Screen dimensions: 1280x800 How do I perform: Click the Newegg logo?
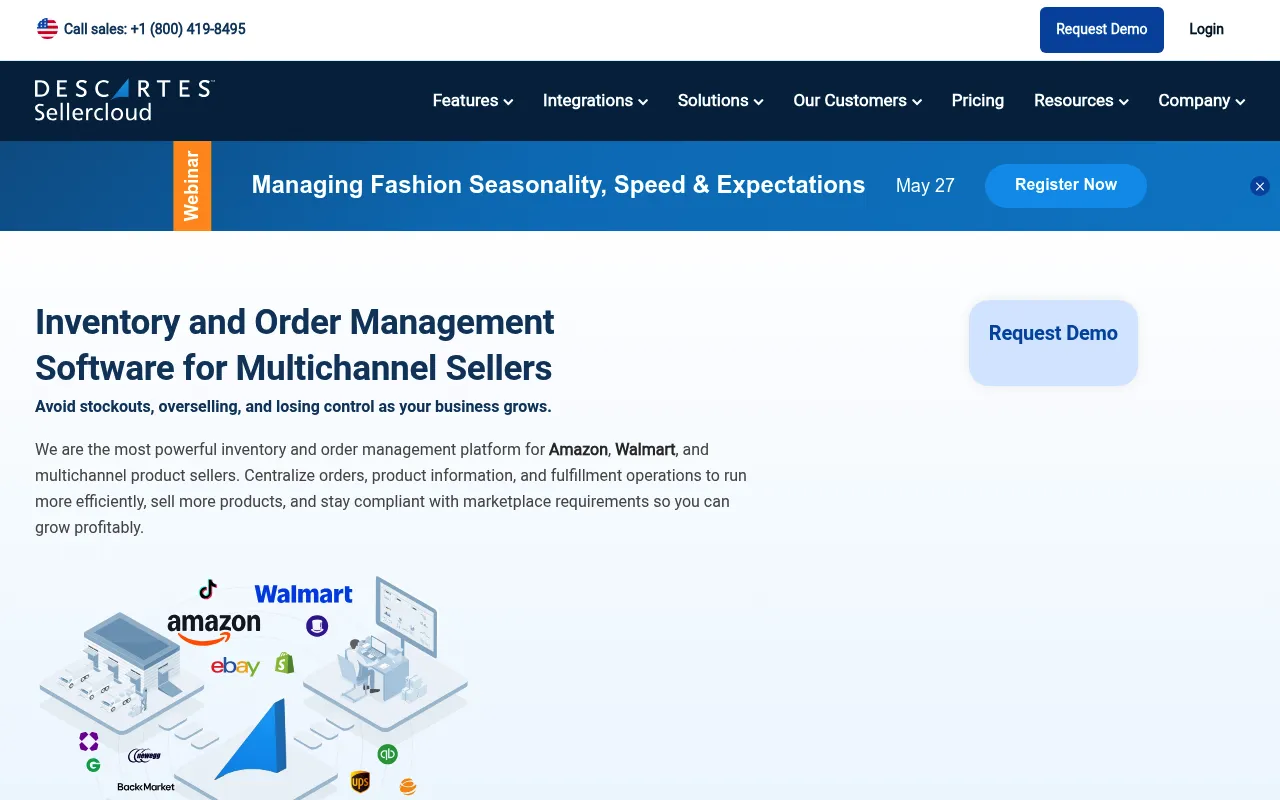(x=144, y=755)
